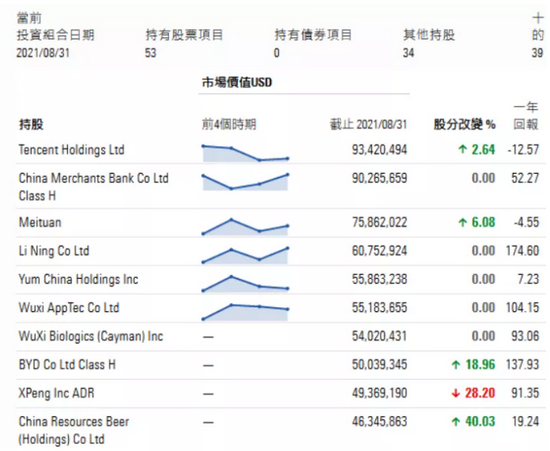
Task: Click the market value 55,863,238
Action: pos(380,279)
